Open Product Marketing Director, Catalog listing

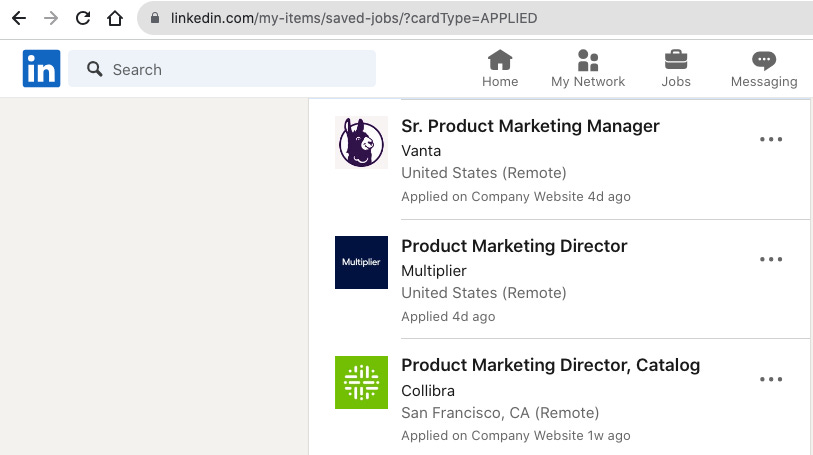point(550,366)
